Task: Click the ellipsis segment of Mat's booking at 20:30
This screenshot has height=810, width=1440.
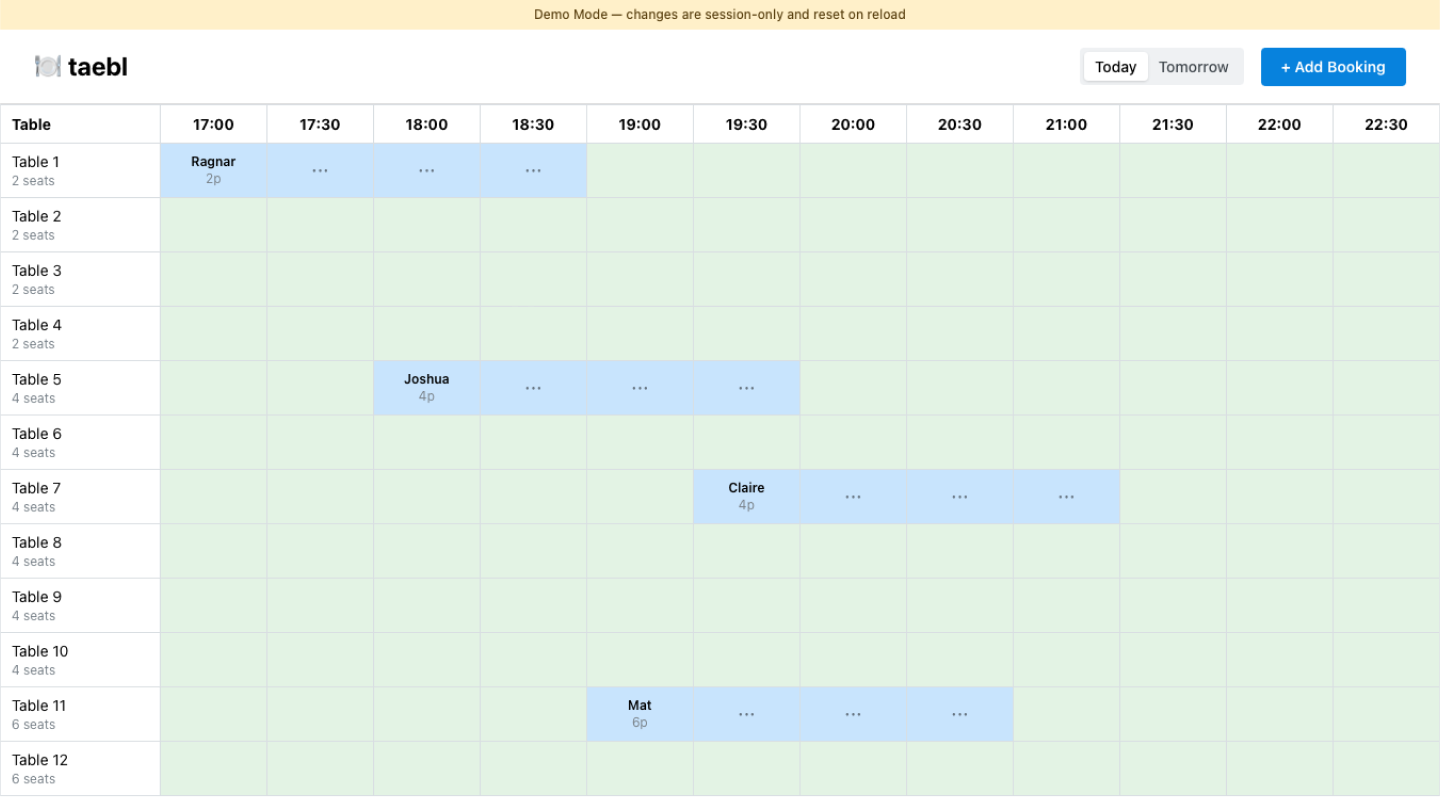Action: coord(959,713)
